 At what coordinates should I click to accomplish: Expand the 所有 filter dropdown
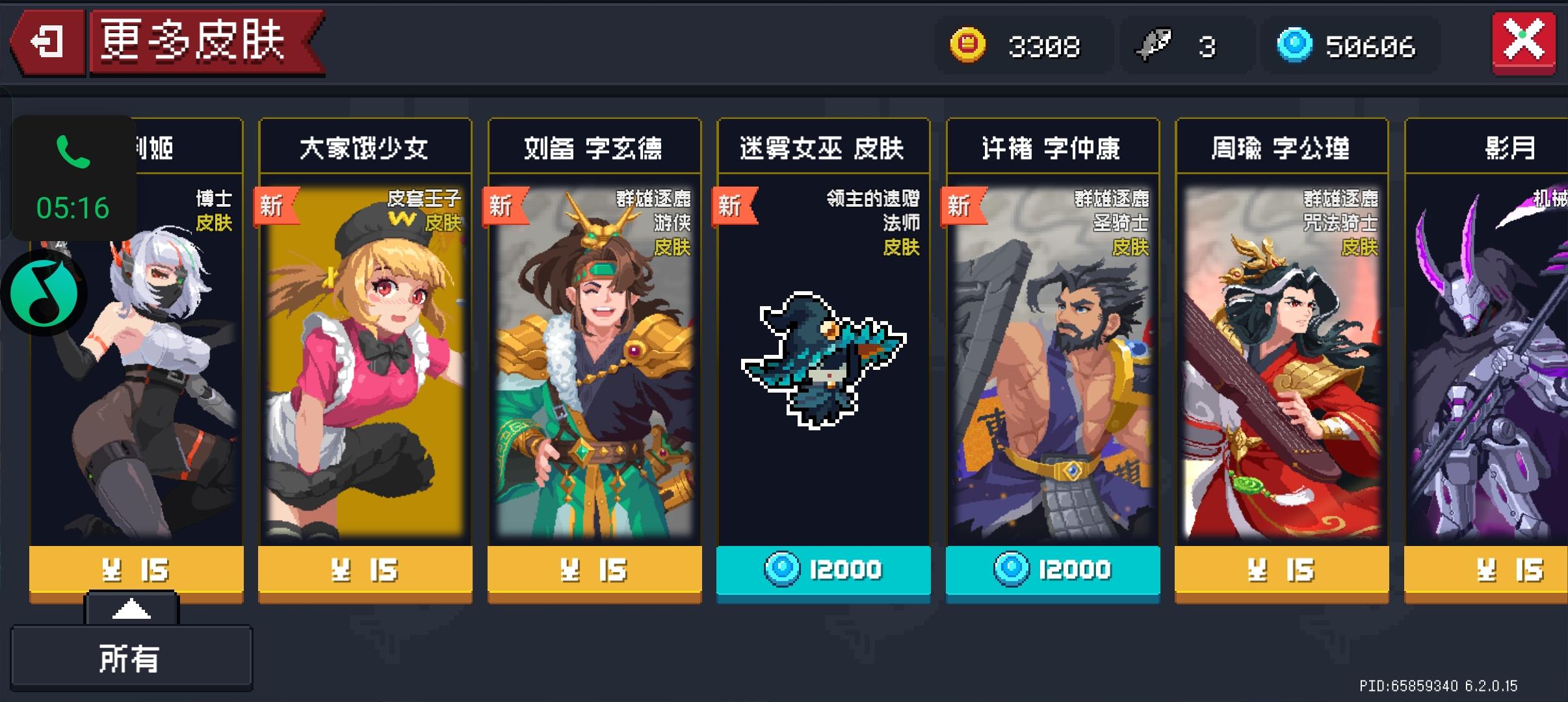click(131, 658)
